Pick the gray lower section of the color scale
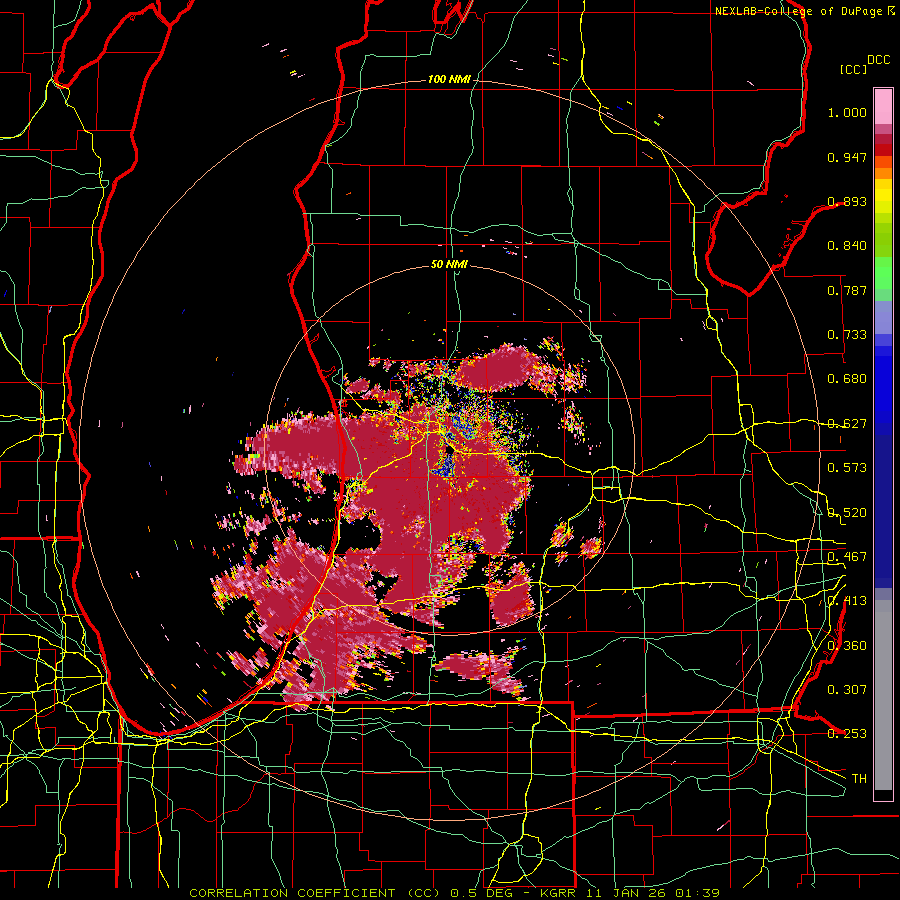Screen dimensions: 900x900 (x=883, y=695)
